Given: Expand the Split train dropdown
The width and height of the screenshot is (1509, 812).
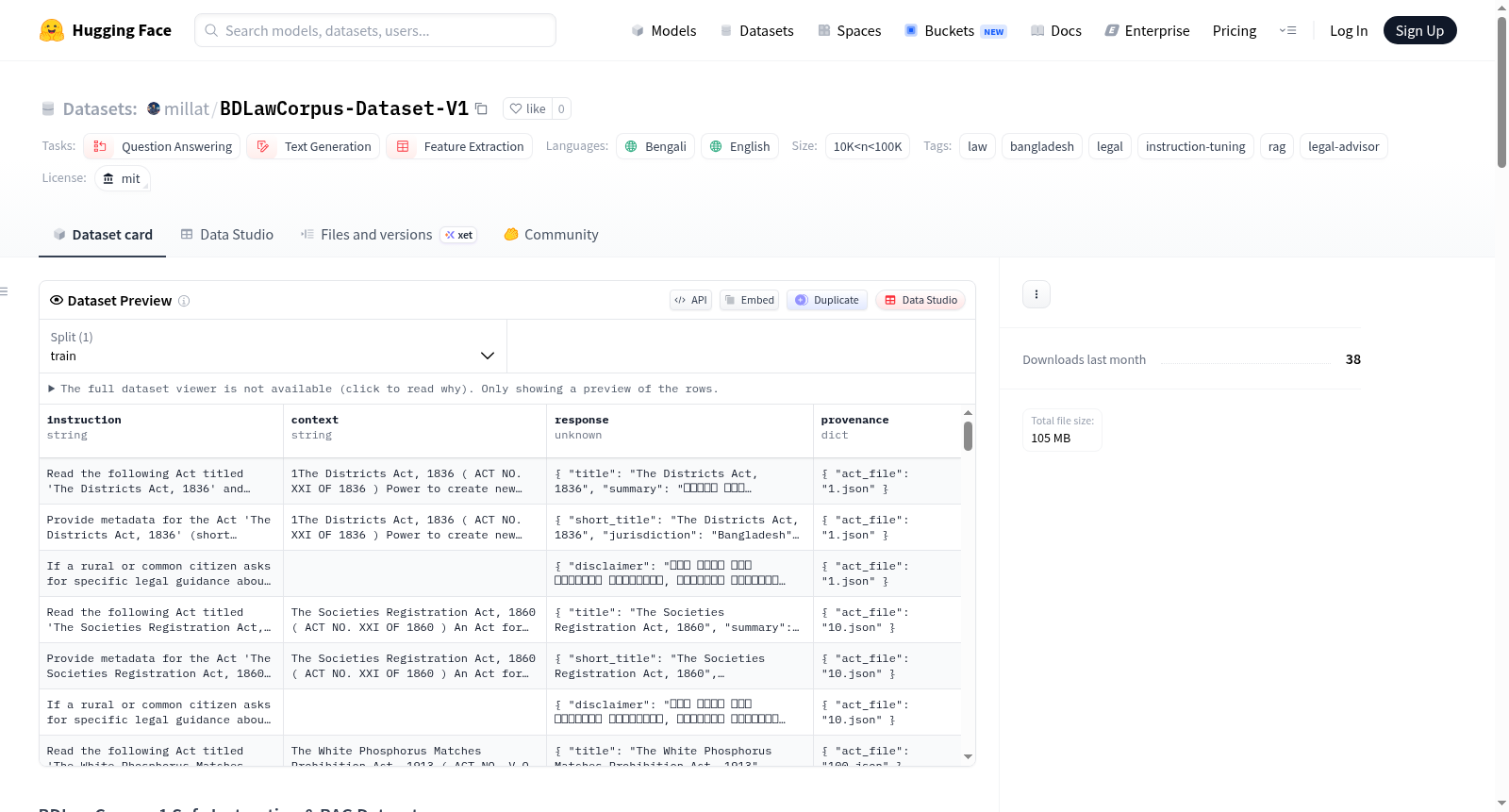Looking at the screenshot, I should 273,346.
